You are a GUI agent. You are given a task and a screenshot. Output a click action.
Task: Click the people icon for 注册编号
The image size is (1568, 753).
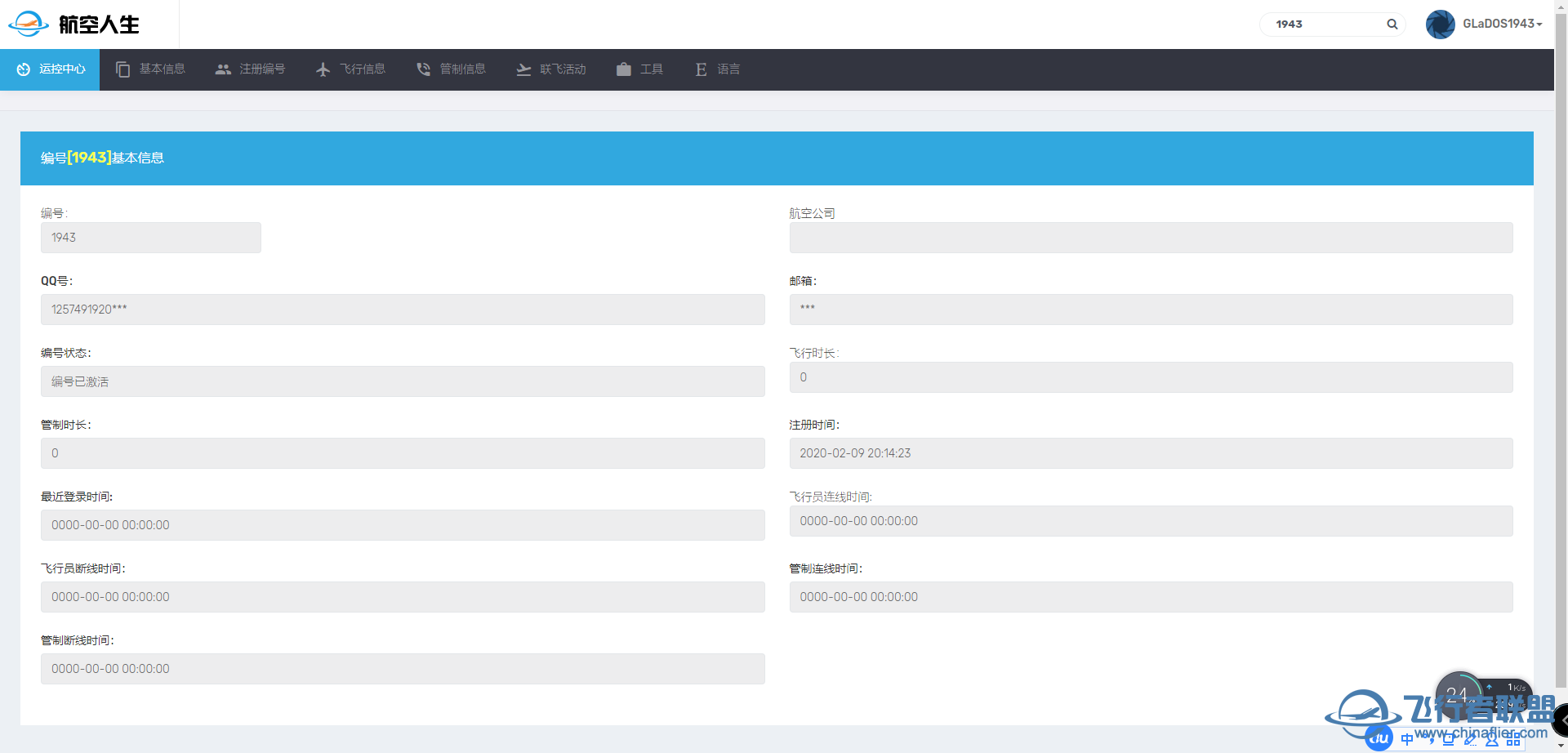223,69
